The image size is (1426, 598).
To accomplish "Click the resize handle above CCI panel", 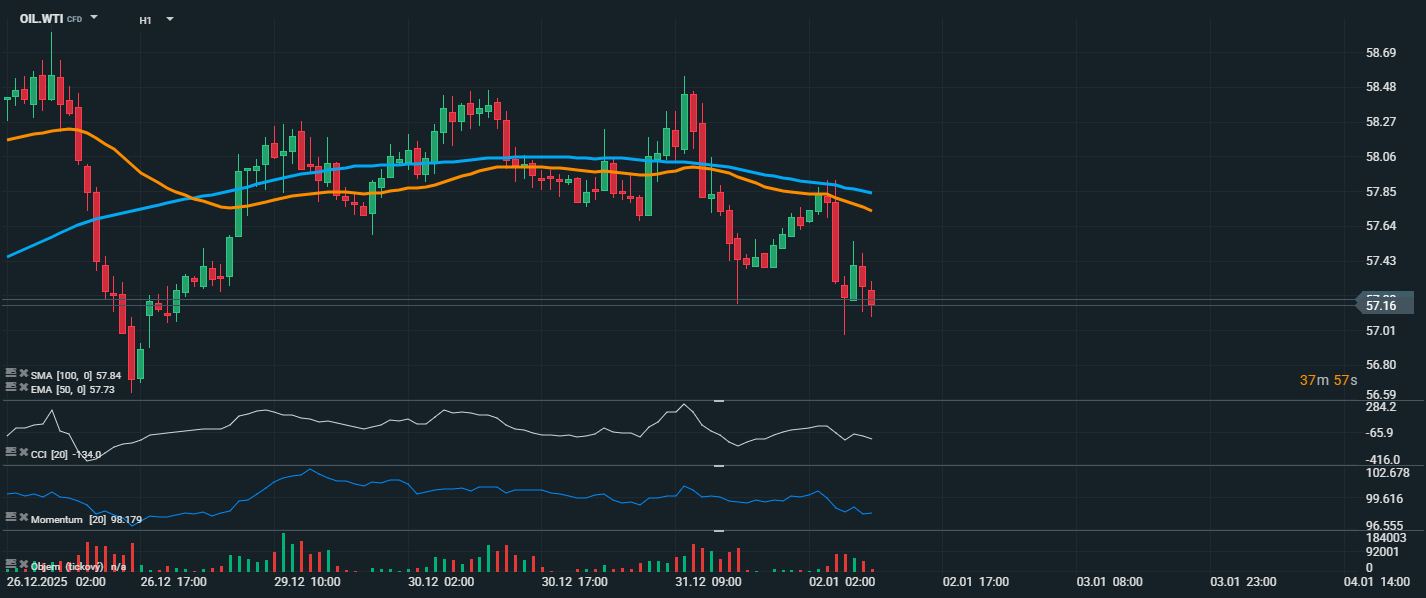I will [x=717, y=401].
